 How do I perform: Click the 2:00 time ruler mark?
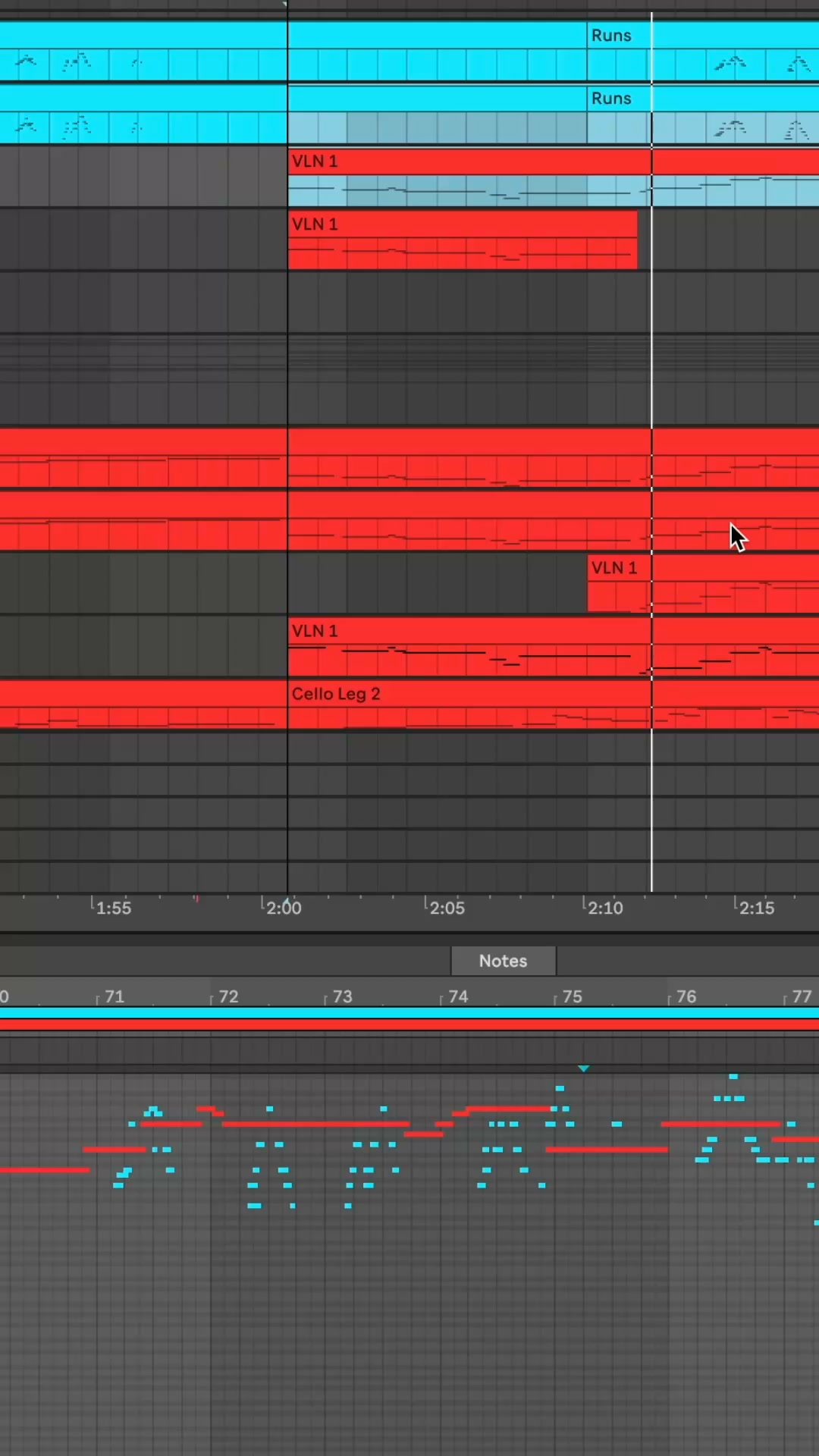[x=283, y=908]
